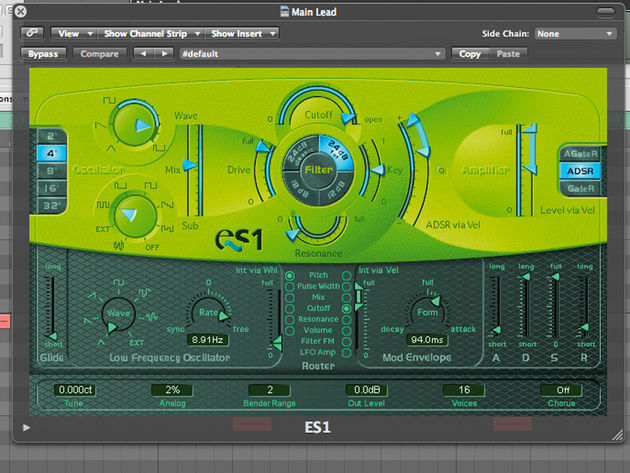
Task: Open the View dropdown menu
Action: [74, 33]
